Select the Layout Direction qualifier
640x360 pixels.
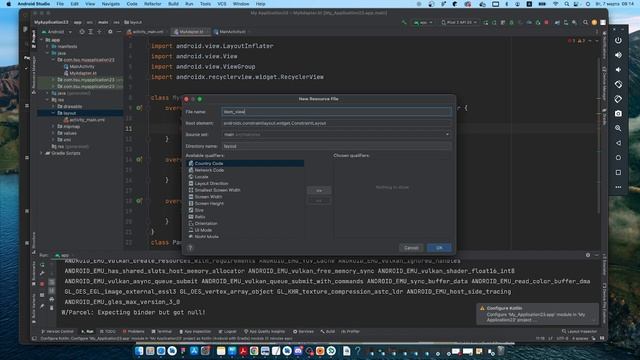245,183
